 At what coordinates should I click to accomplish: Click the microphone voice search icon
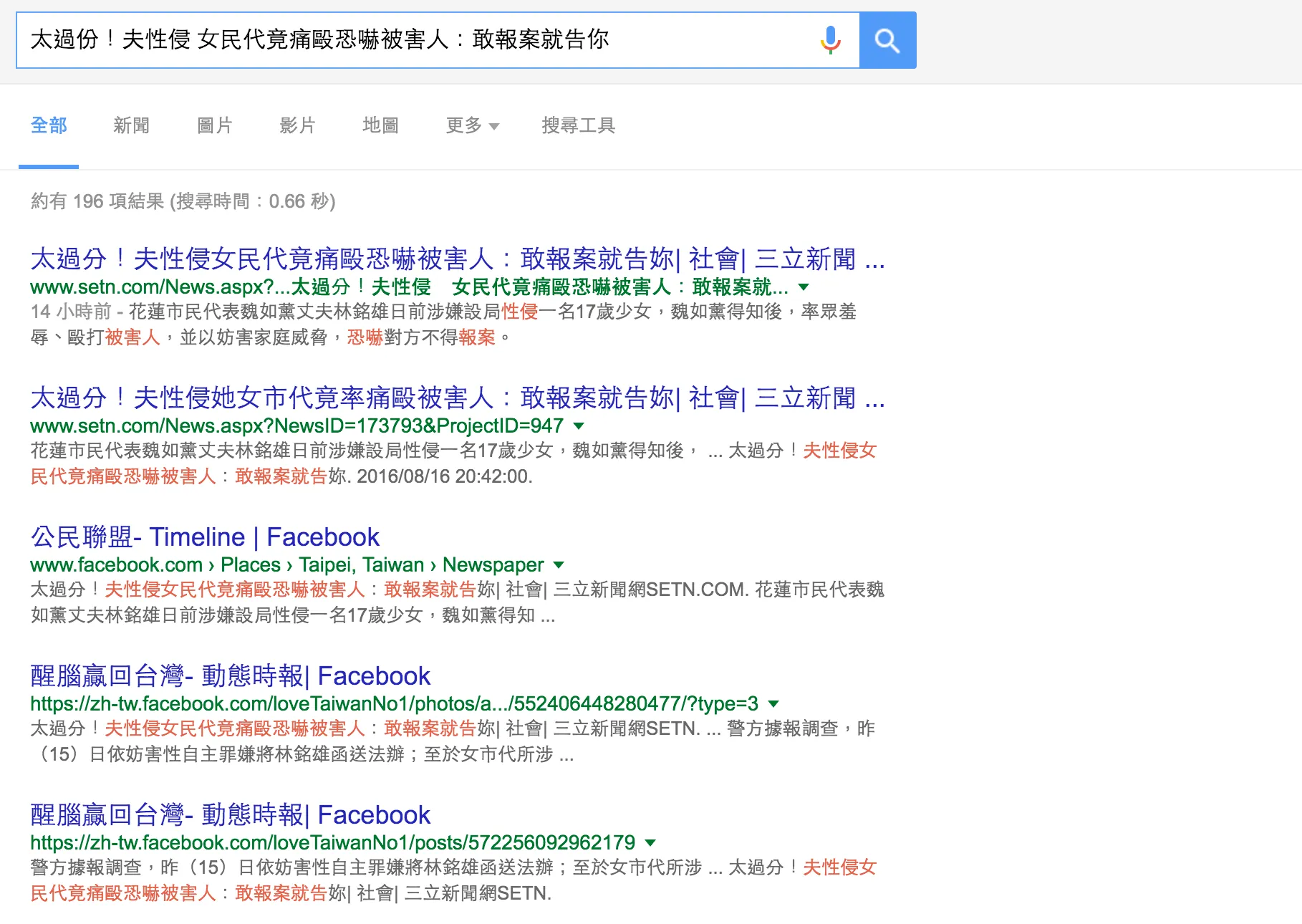(830, 41)
